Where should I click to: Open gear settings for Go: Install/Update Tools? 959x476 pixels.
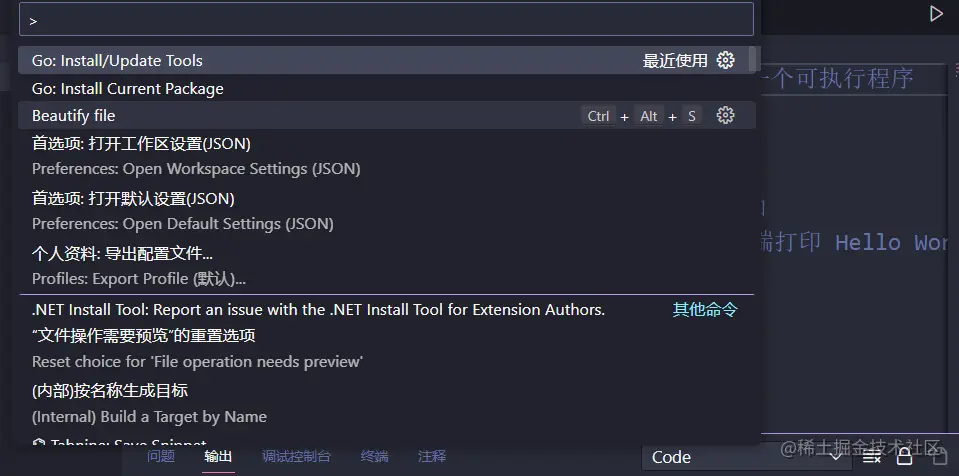pos(725,60)
